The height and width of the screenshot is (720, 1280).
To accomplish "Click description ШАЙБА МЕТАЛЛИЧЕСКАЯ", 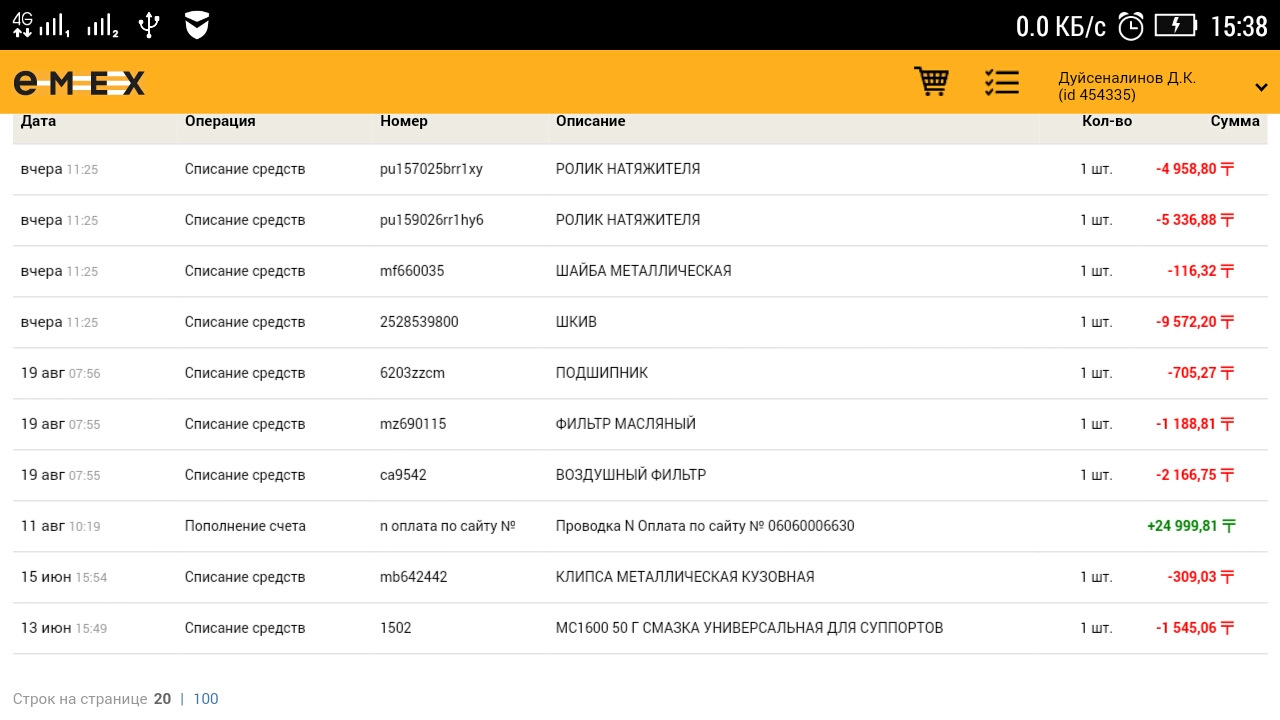I will tap(643, 271).
